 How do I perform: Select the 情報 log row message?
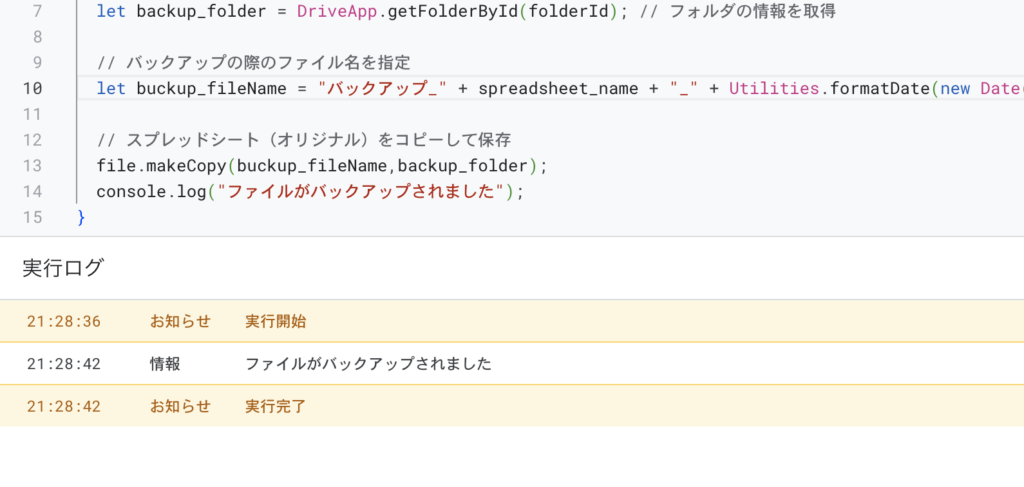coord(368,364)
